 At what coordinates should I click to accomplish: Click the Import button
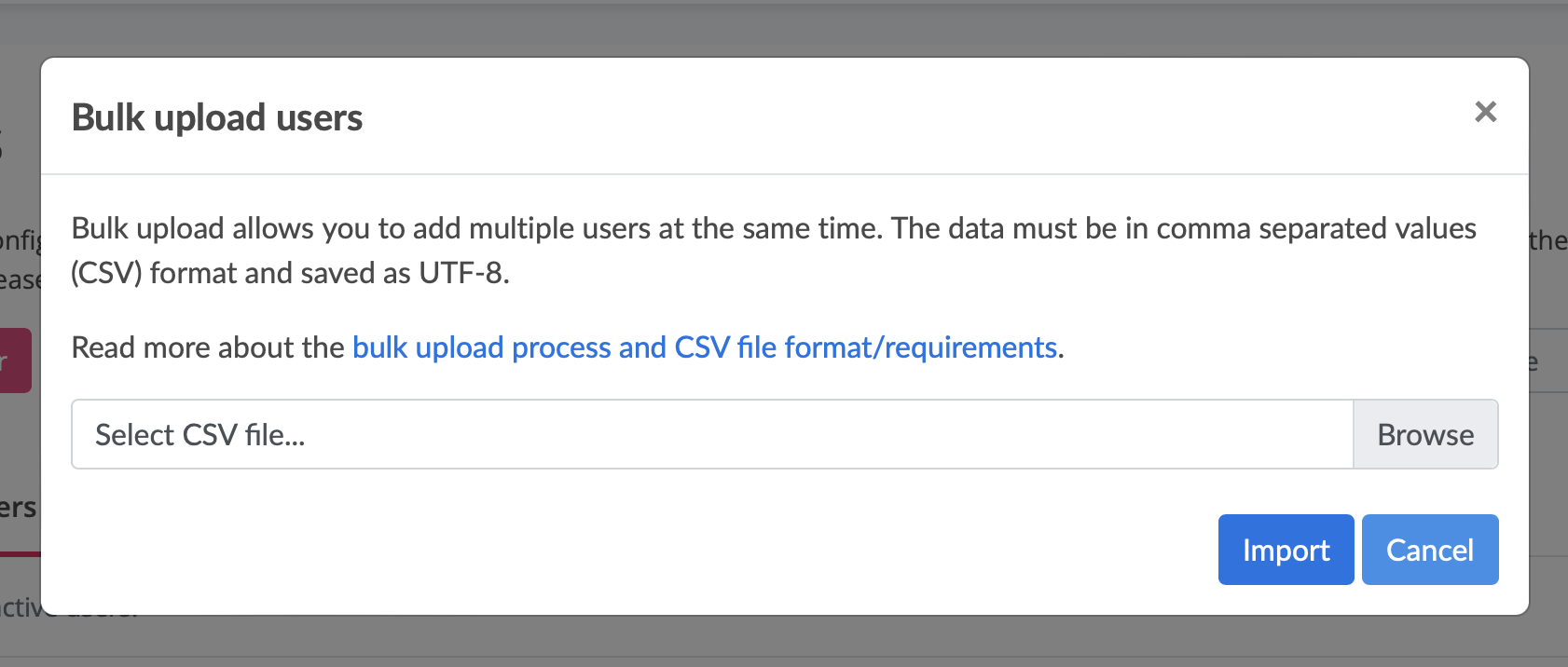pos(1286,550)
